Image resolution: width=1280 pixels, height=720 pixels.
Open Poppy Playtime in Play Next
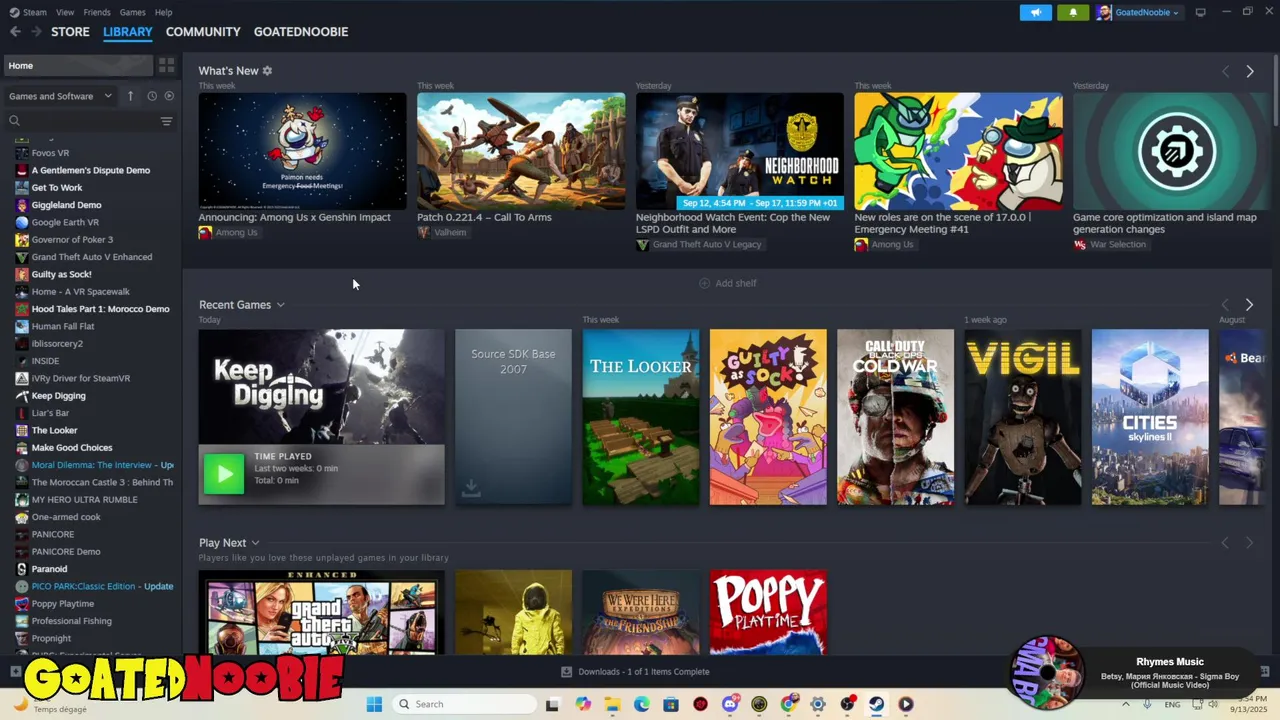point(768,612)
